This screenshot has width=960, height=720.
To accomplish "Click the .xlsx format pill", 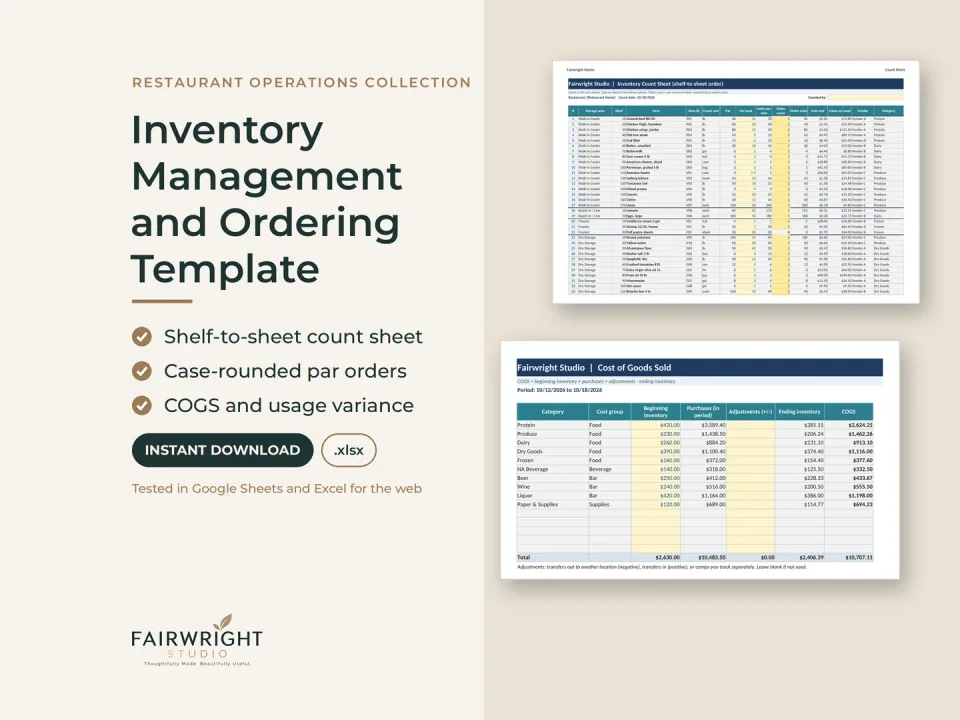I will 348,450.
